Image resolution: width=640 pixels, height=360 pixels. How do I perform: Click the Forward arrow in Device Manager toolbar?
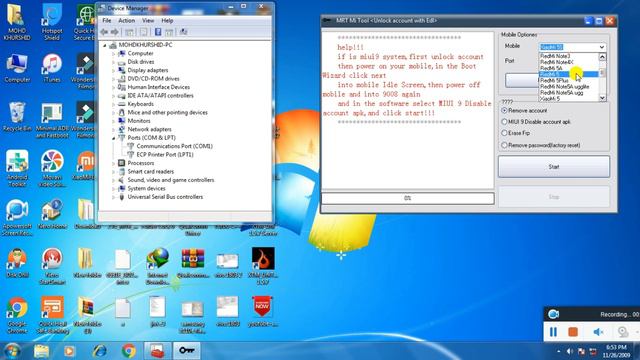click(115, 32)
